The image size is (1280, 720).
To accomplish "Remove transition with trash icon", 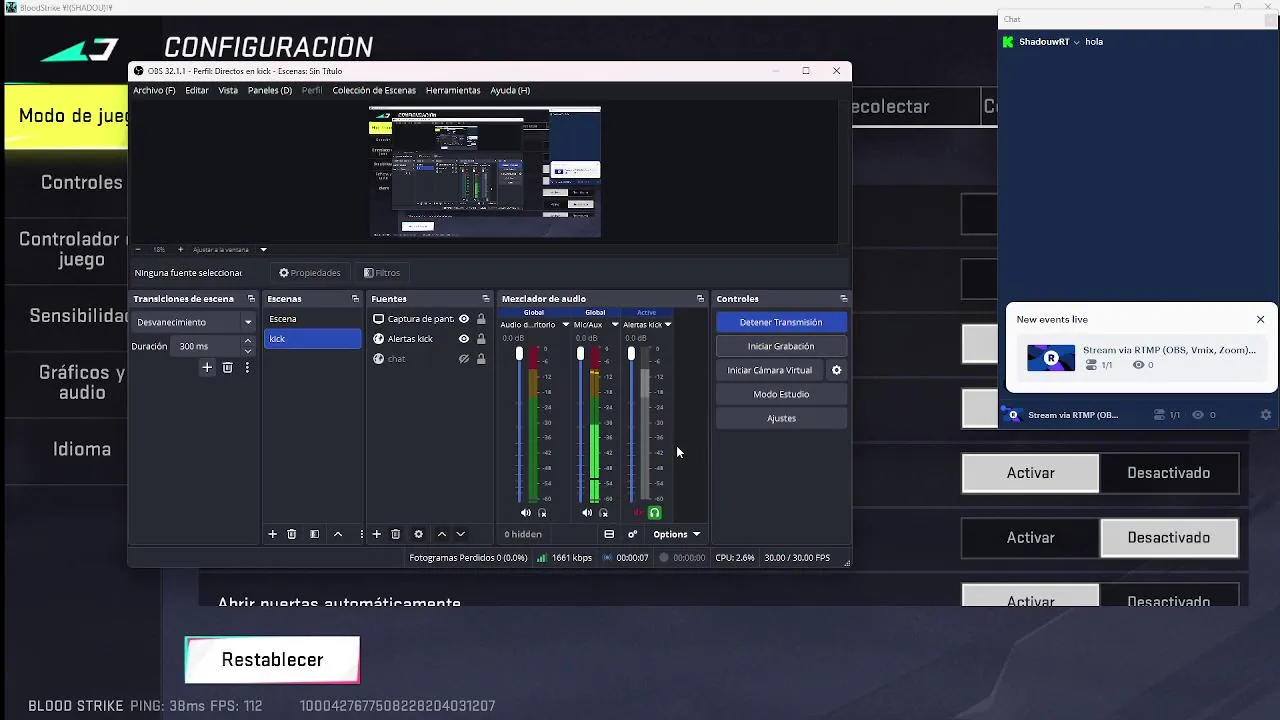I will point(228,368).
